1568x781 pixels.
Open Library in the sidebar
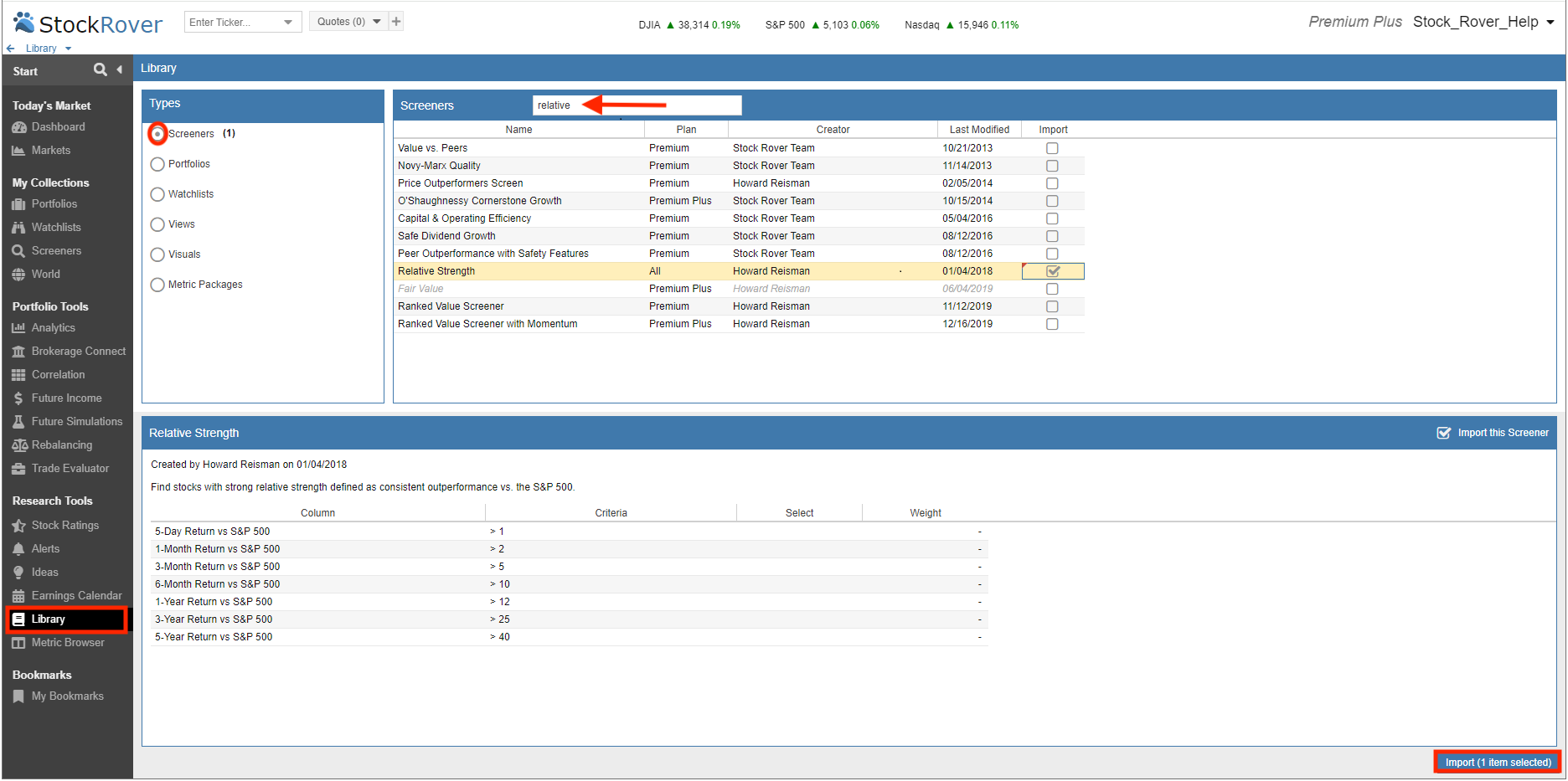point(67,619)
